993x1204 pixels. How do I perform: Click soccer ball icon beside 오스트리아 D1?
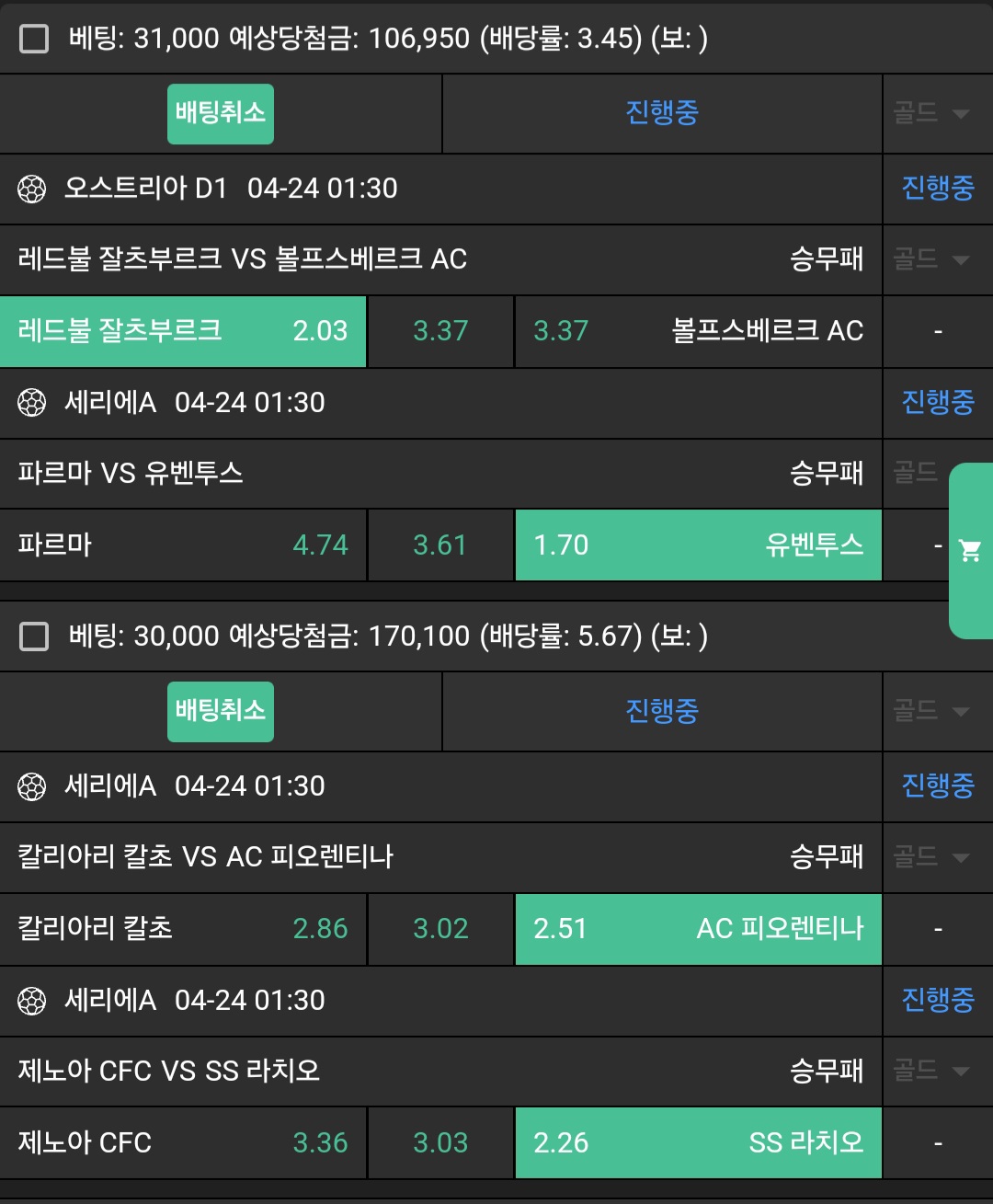32,189
